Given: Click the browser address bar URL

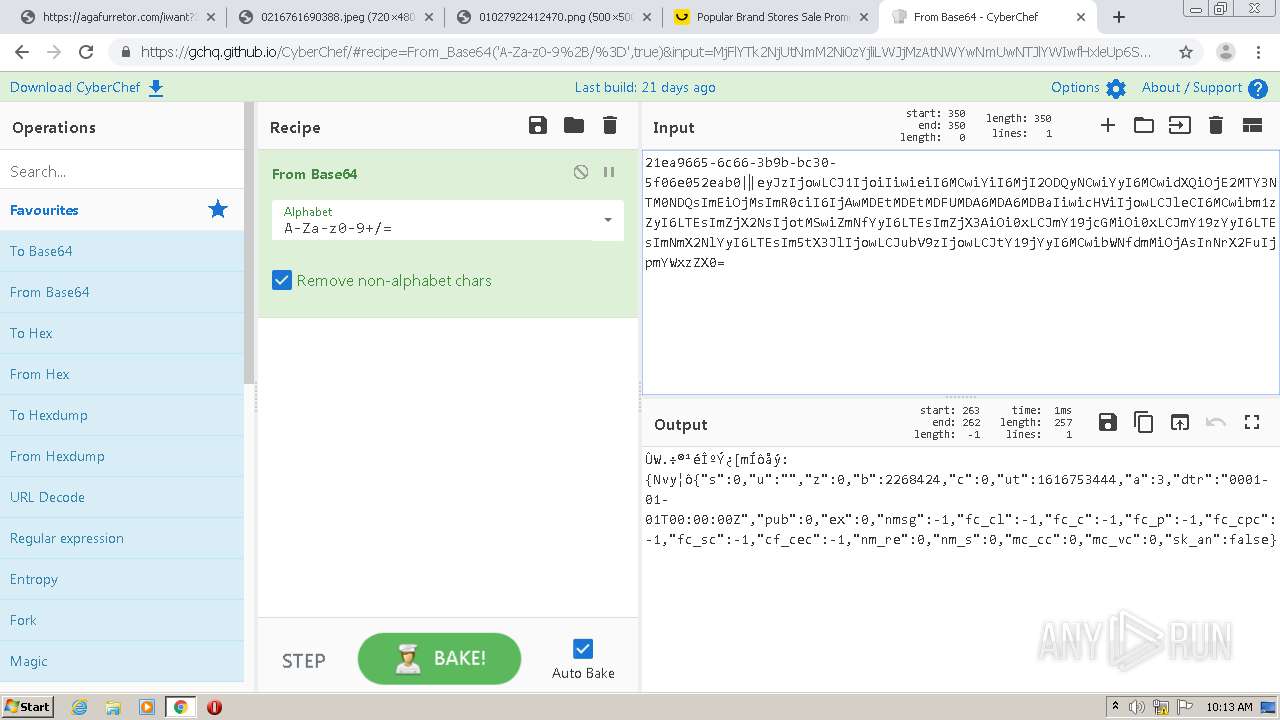Looking at the screenshot, I should point(645,52).
